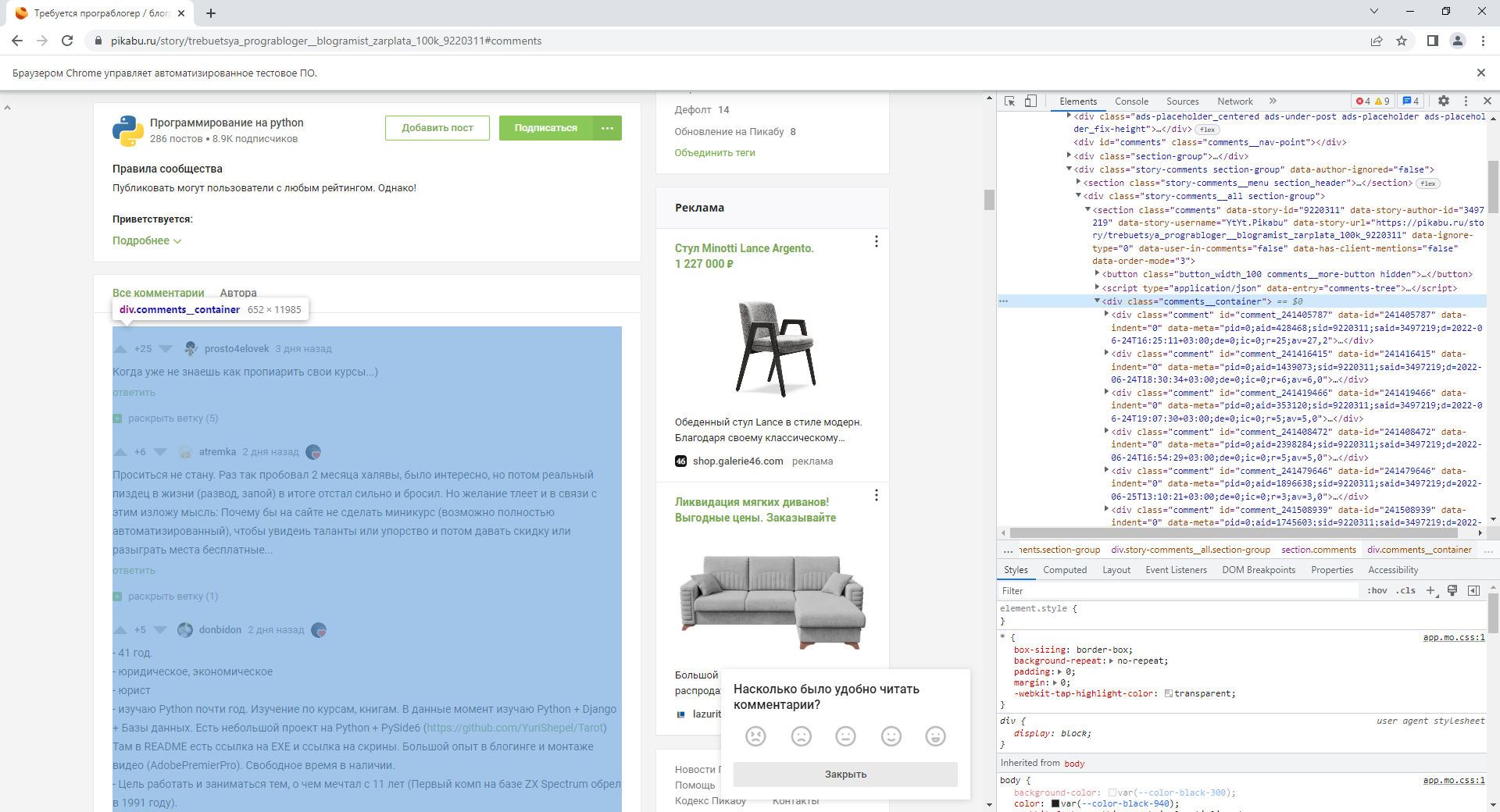Open the rendering emulation paintbrush icon
This screenshot has height=812, width=1500.
pyautogui.click(x=1452, y=591)
